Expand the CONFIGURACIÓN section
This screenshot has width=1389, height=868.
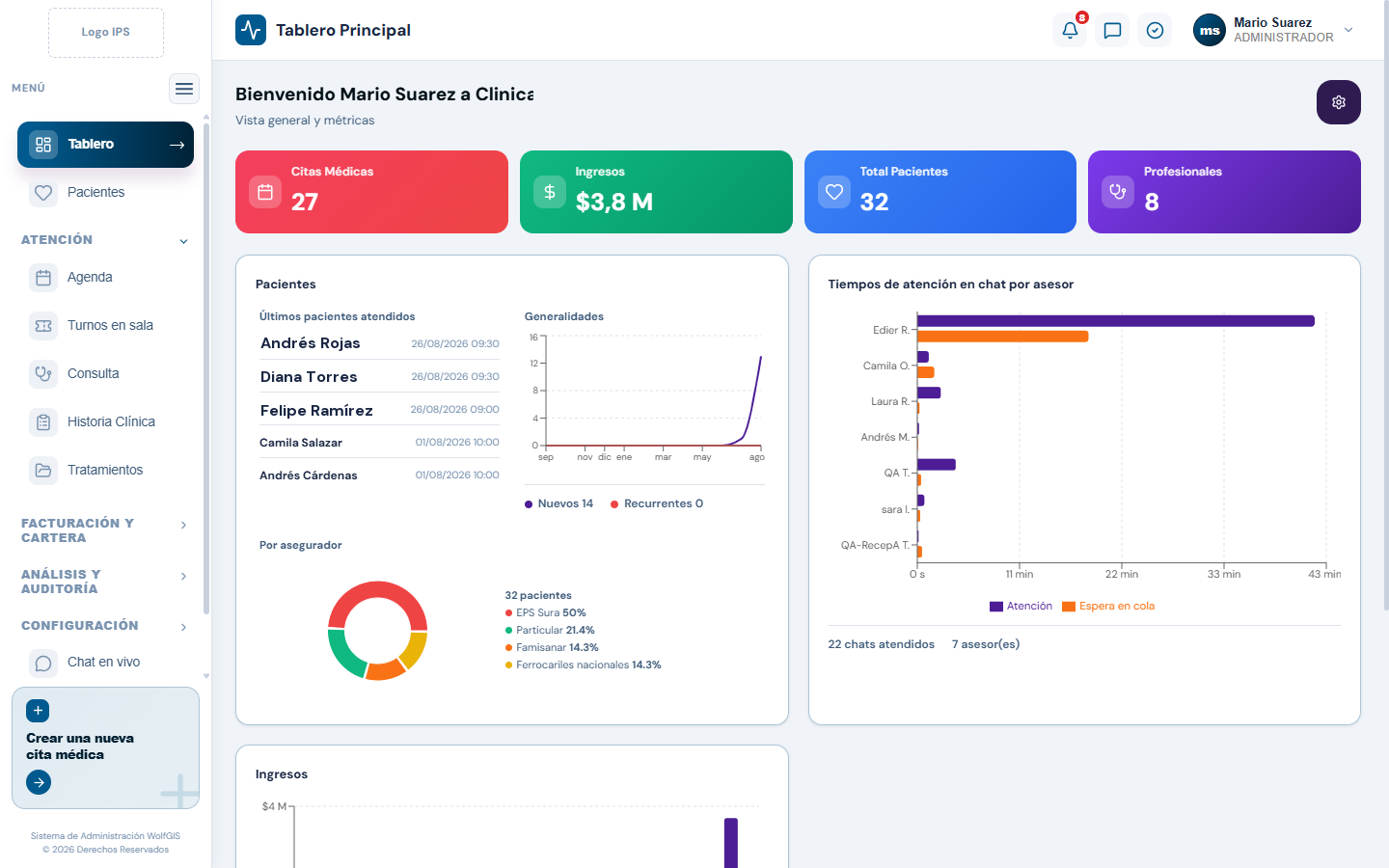pyautogui.click(x=105, y=626)
